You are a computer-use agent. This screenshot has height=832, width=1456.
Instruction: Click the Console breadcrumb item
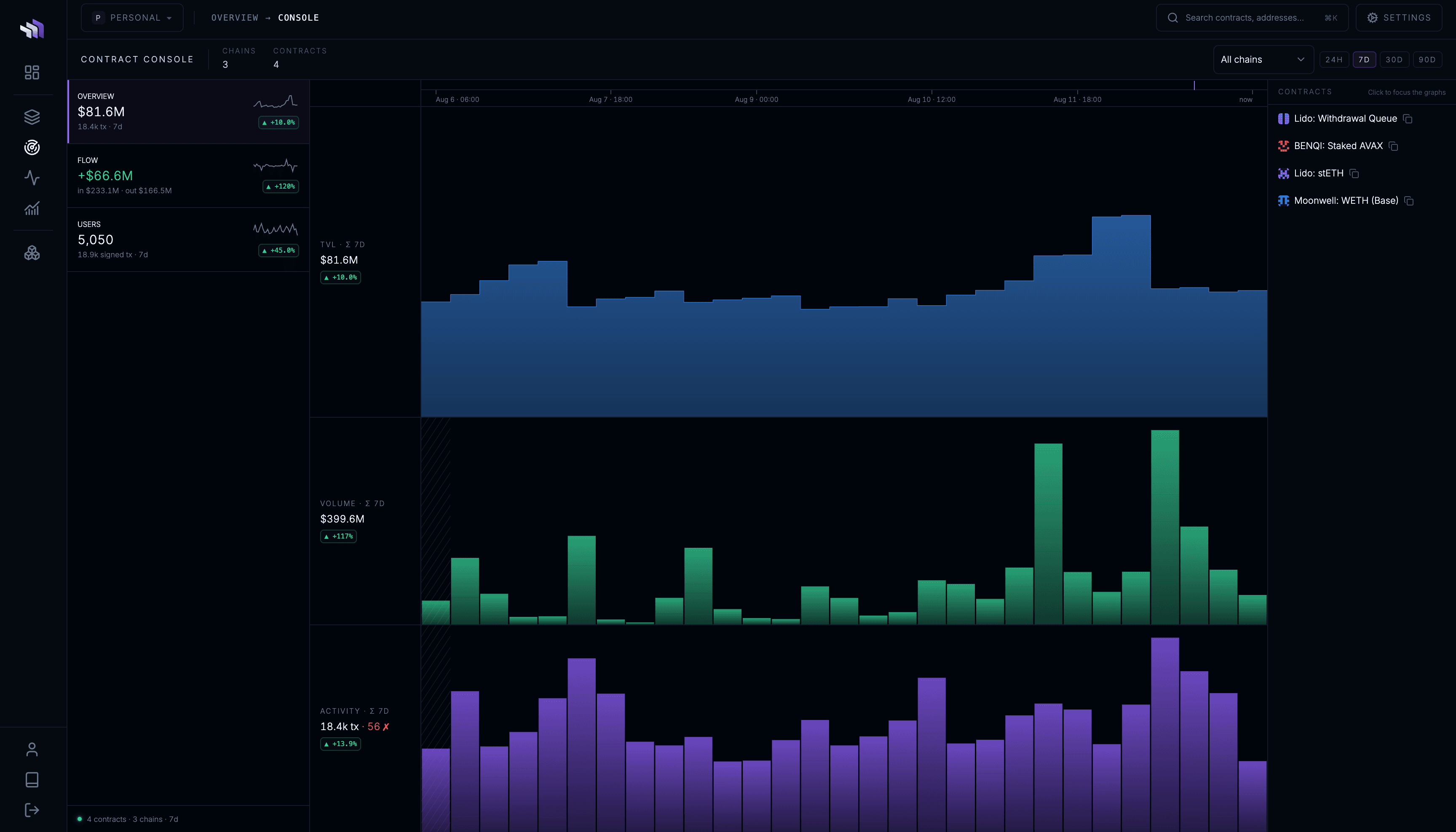[x=298, y=18]
